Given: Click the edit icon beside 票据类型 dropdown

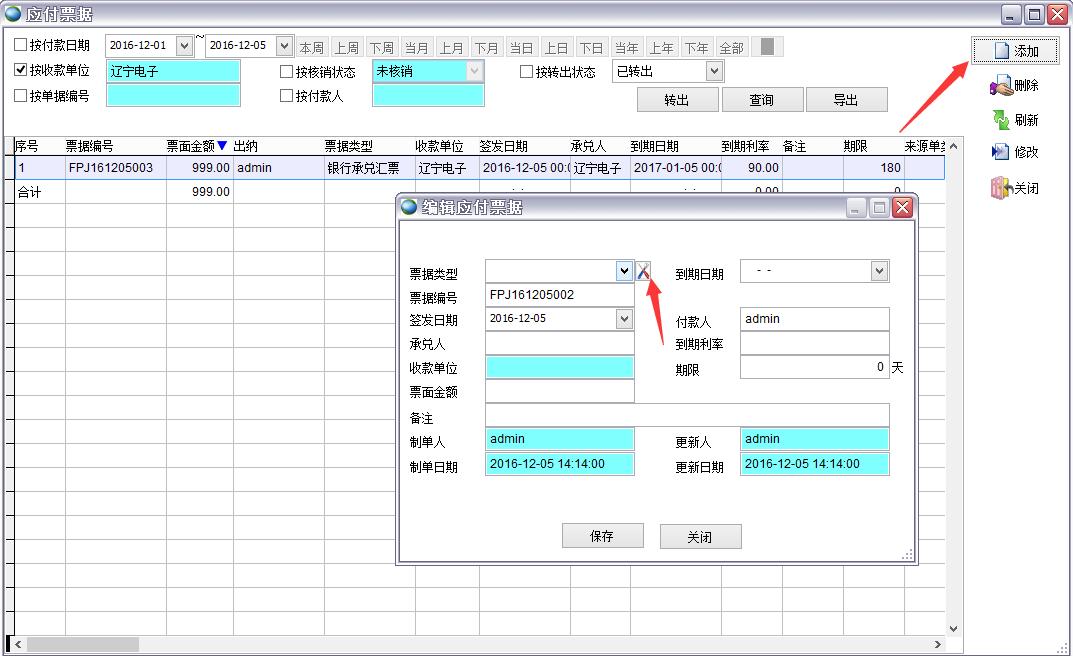Looking at the screenshot, I should 643,271.
